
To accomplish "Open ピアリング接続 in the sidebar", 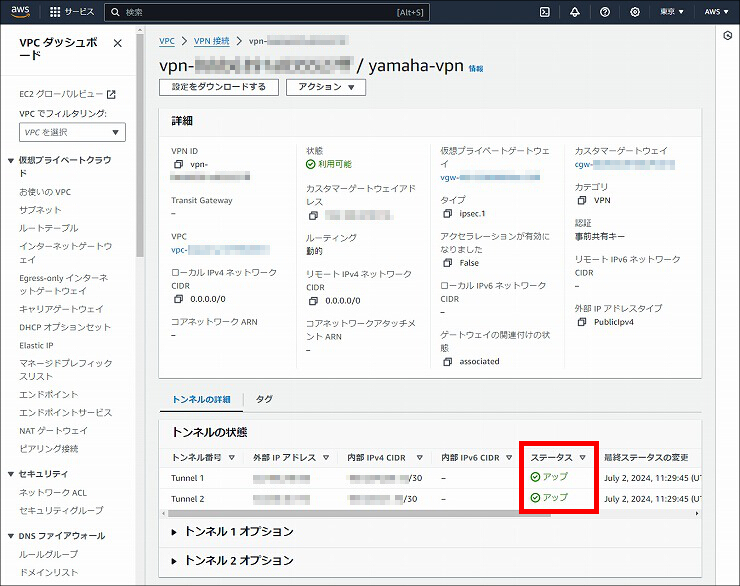I will (x=49, y=449).
